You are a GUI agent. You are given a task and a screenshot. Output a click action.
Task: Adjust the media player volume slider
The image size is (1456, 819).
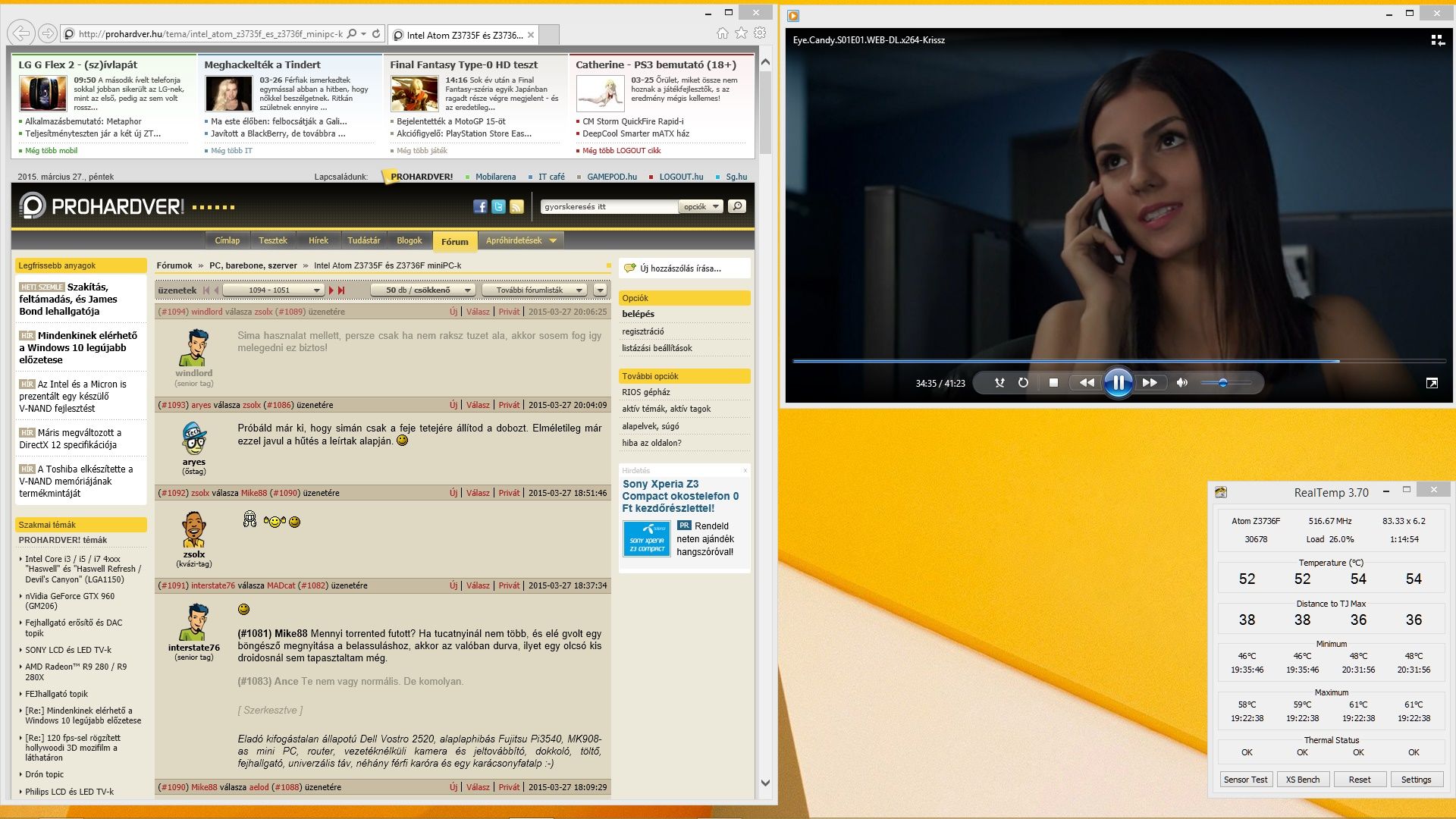pos(1225,383)
